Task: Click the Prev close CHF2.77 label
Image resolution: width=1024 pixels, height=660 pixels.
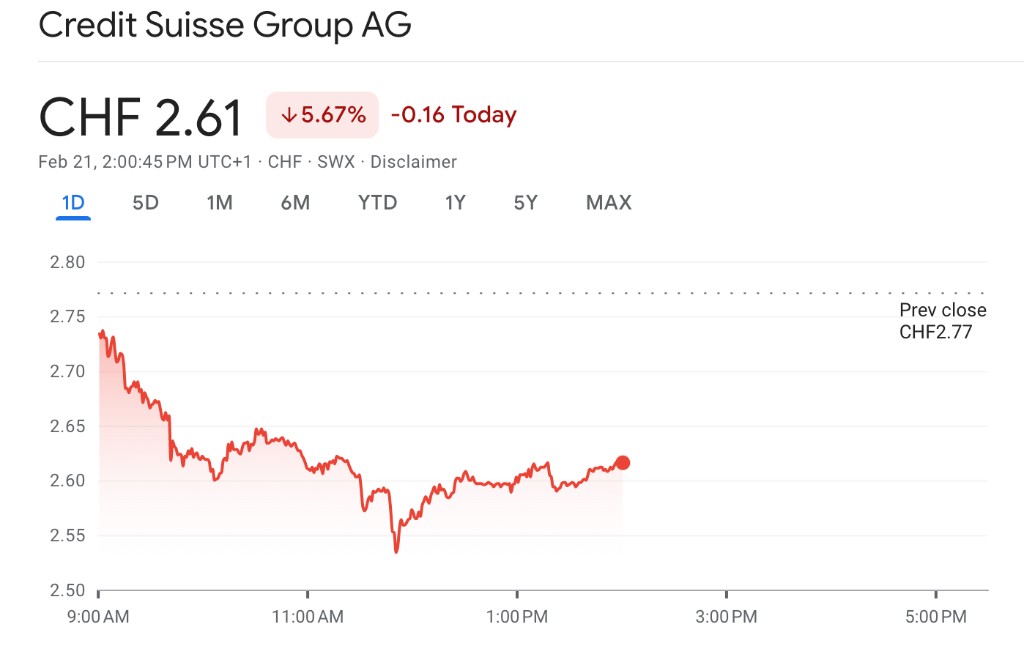Action: [x=942, y=321]
